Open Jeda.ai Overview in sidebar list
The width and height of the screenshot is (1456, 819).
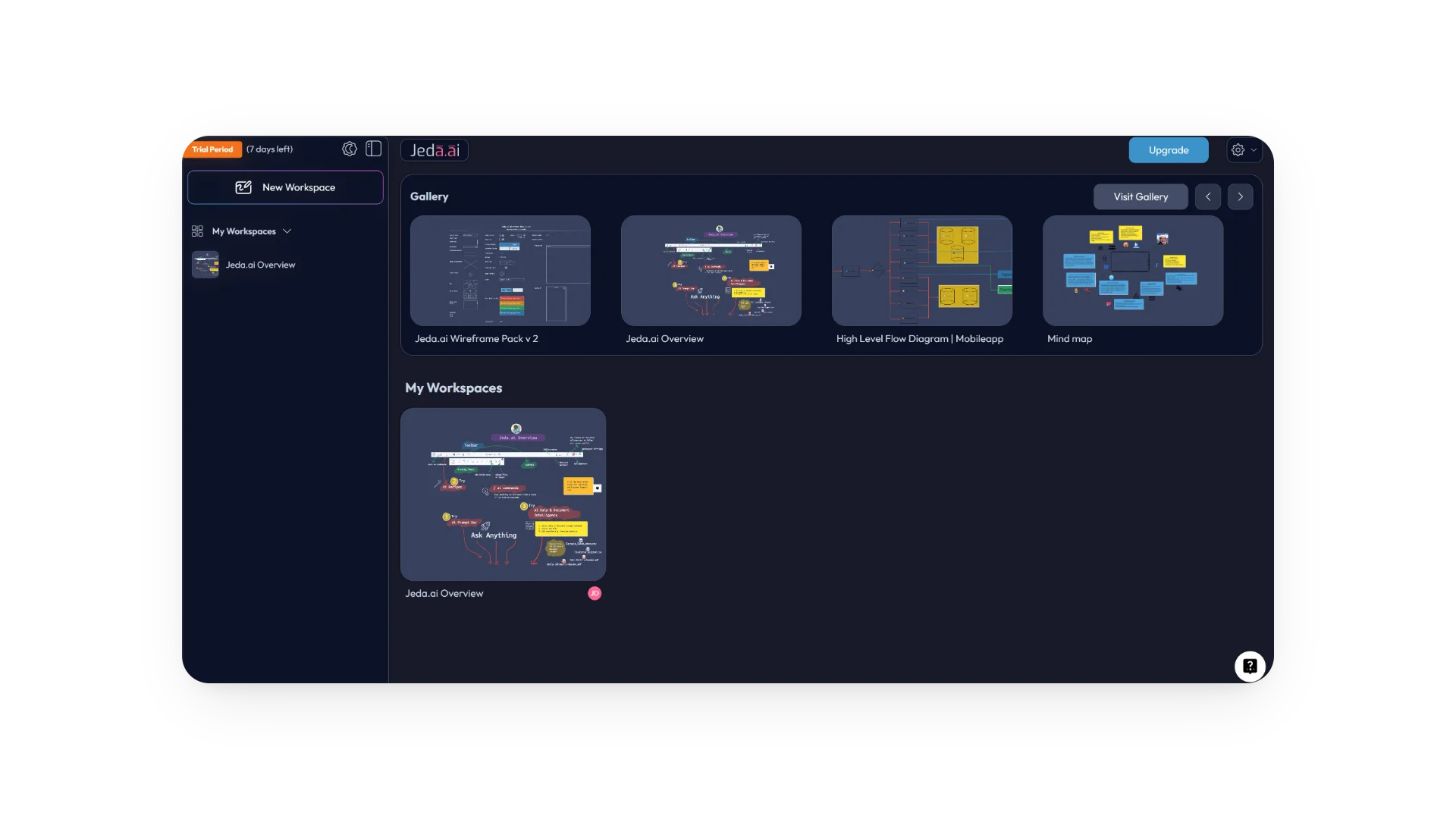(x=259, y=265)
